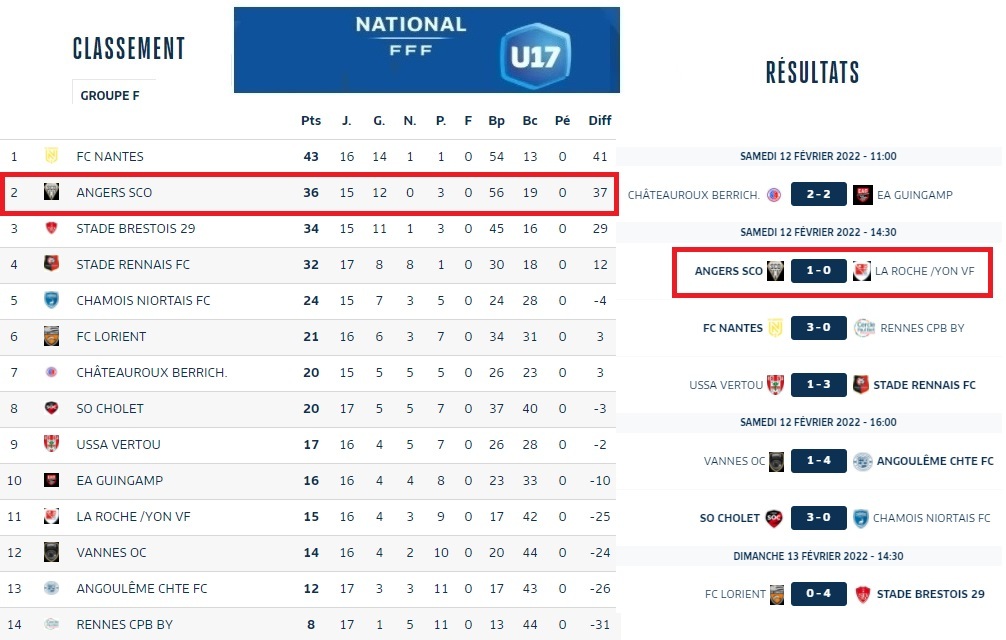The width and height of the screenshot is (1006, 640).
Task: Click the Chamois Niortais FC crest in standings
Action: tap(51, 300)
